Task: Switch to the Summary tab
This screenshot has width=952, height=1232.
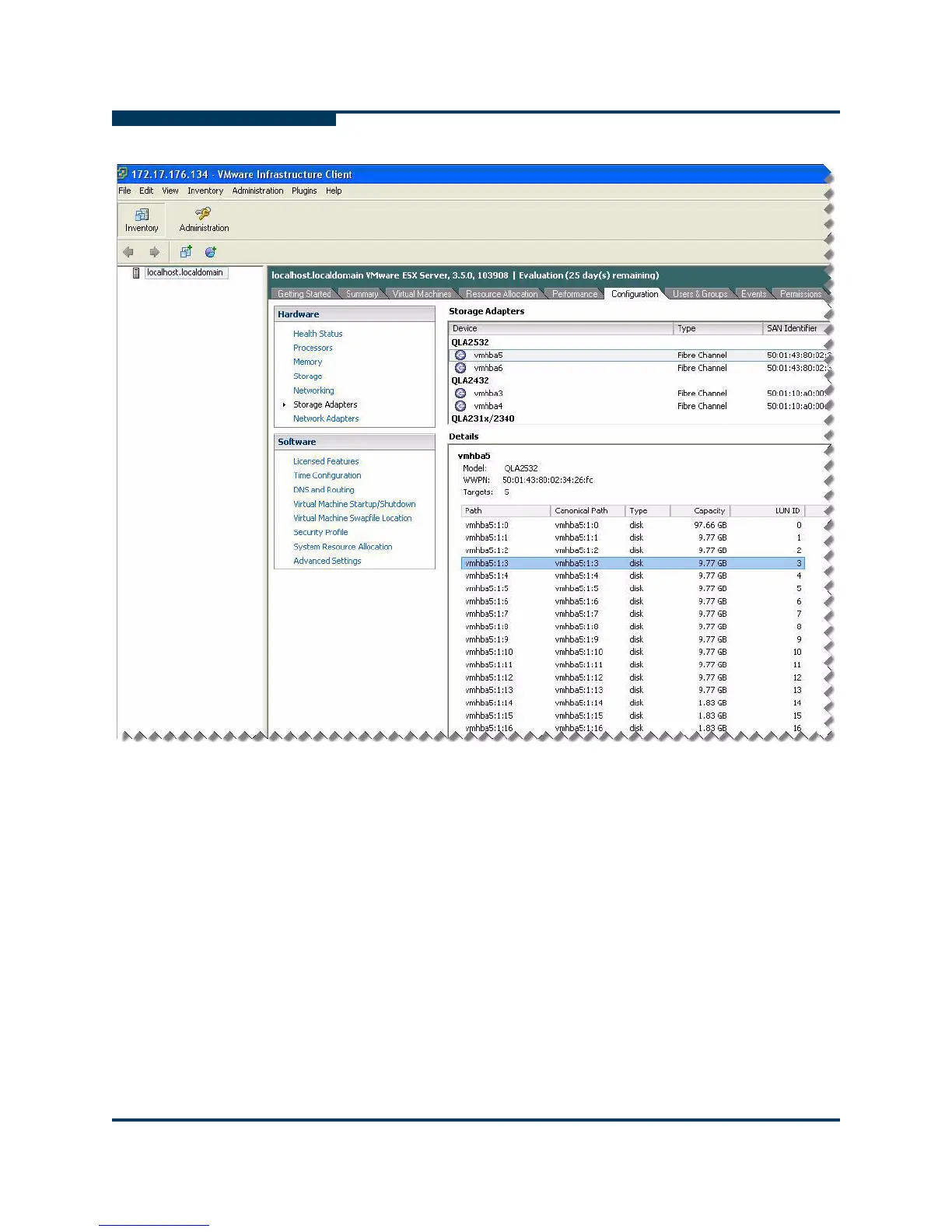Action: point(362,294)
